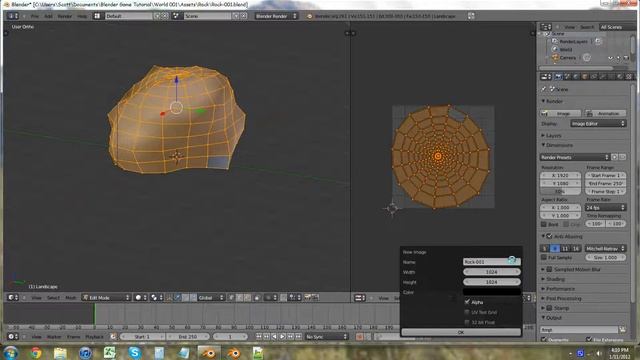Screen dimensions: 640x360
Task: Click the OK button in New Image dialog
Action: [461, 332]
